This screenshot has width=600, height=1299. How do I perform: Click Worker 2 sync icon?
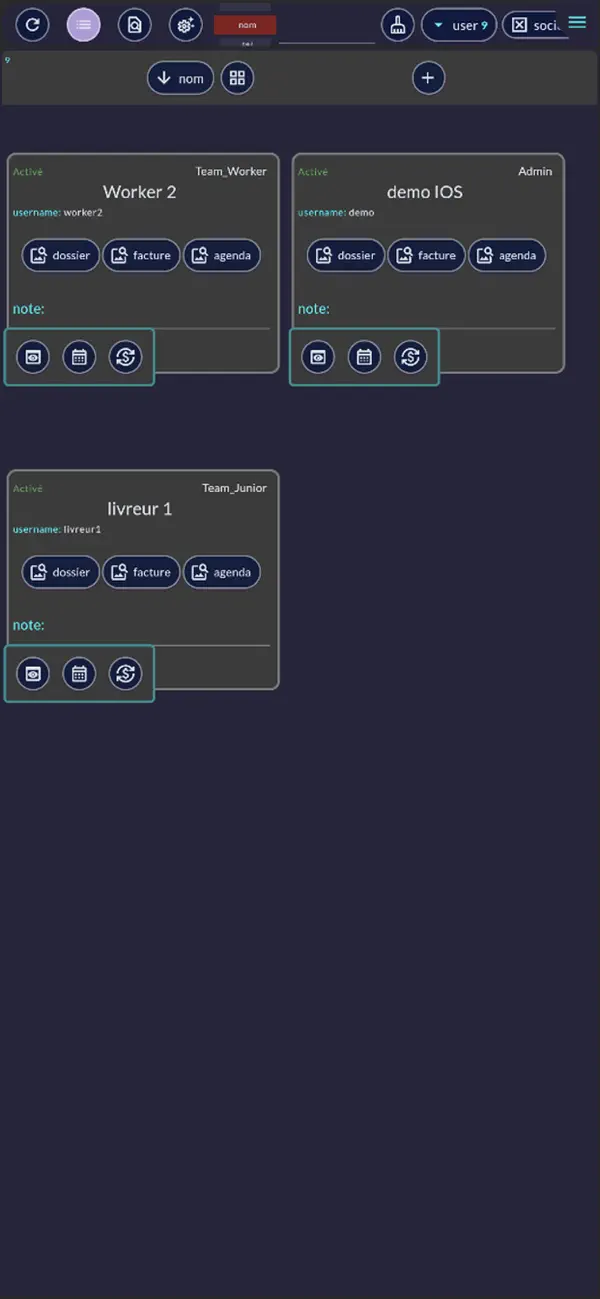point(125,356)
